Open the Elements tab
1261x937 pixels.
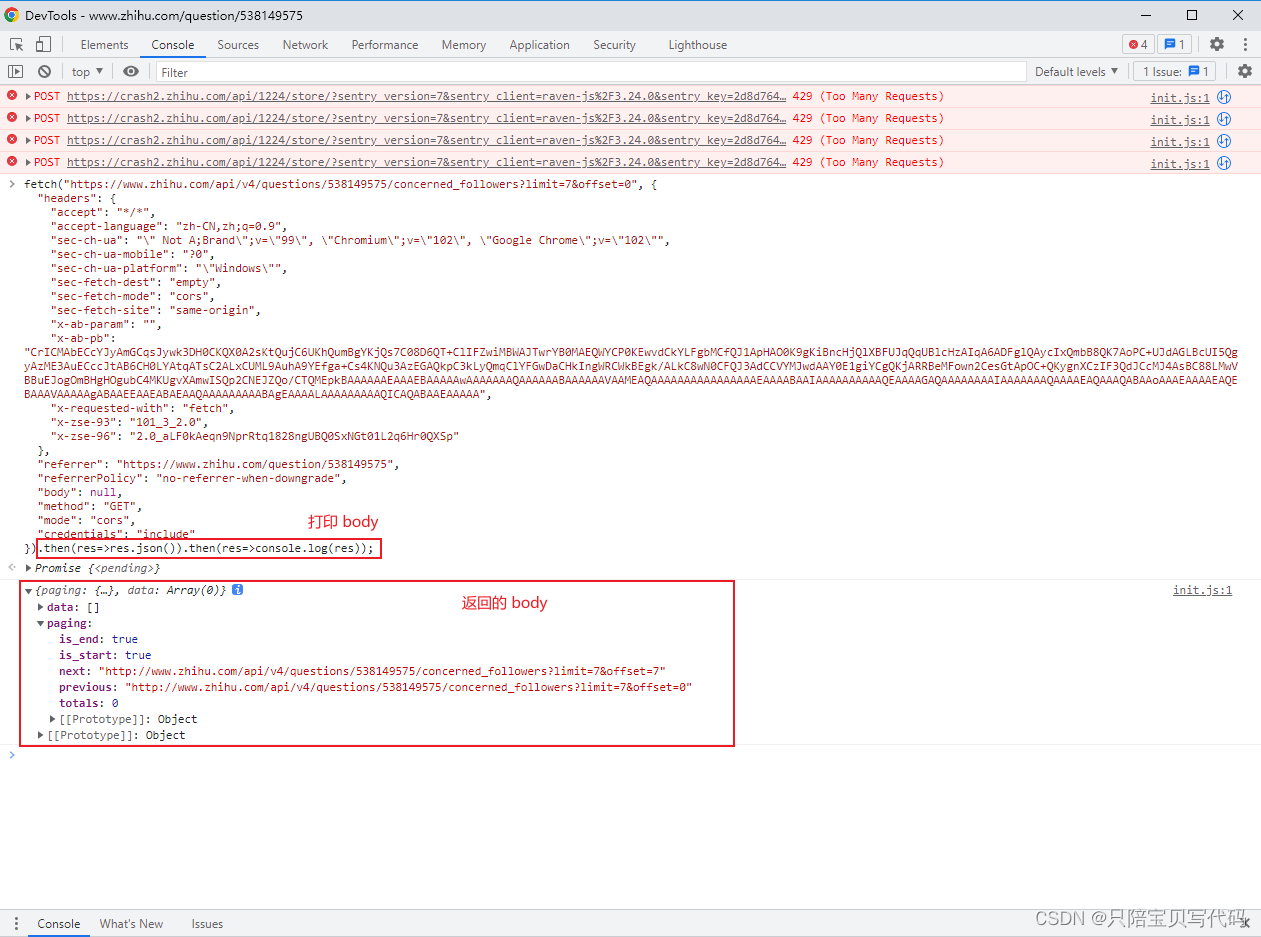point(105,45)
